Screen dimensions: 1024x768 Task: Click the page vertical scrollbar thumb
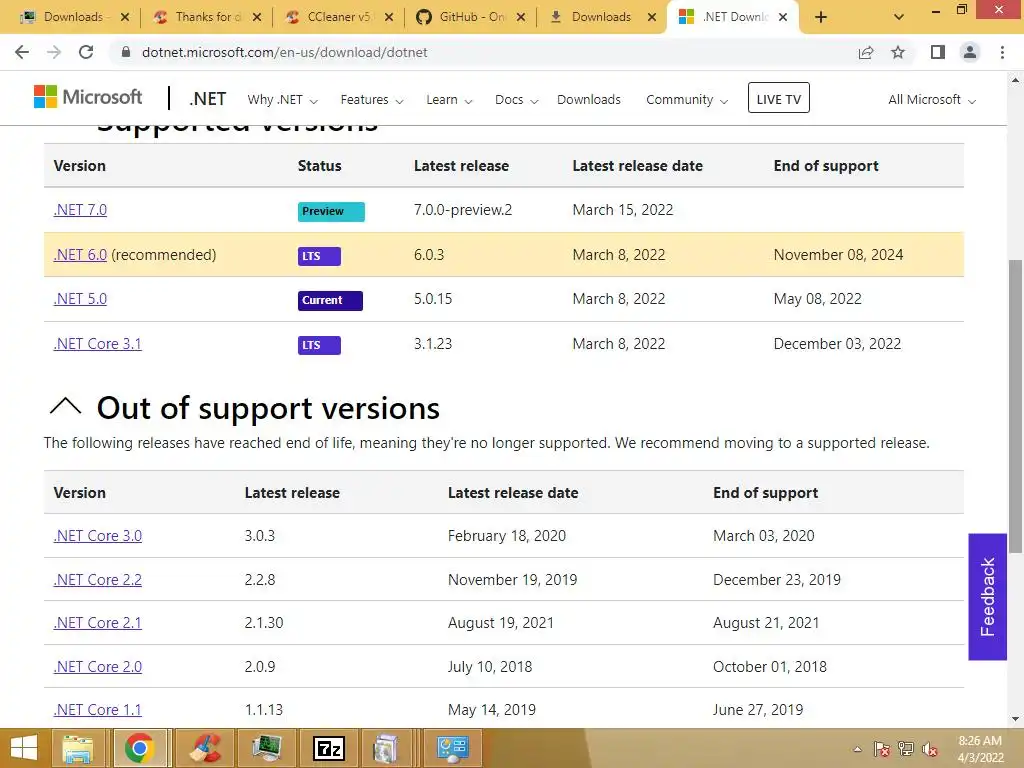pos(1015,406)
